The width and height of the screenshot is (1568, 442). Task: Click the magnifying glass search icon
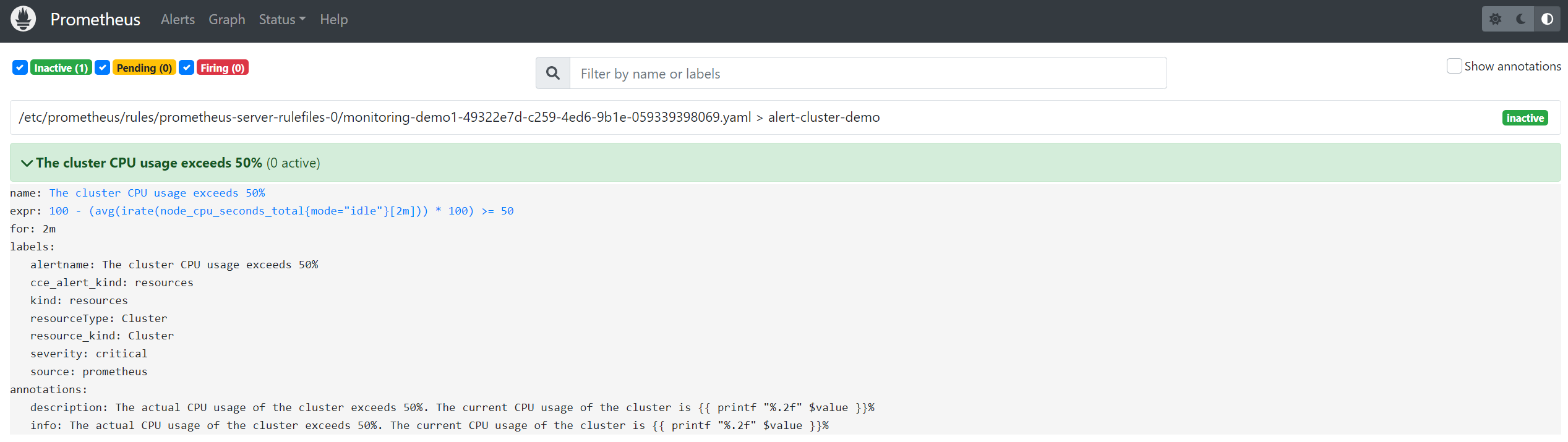point(553,74)
